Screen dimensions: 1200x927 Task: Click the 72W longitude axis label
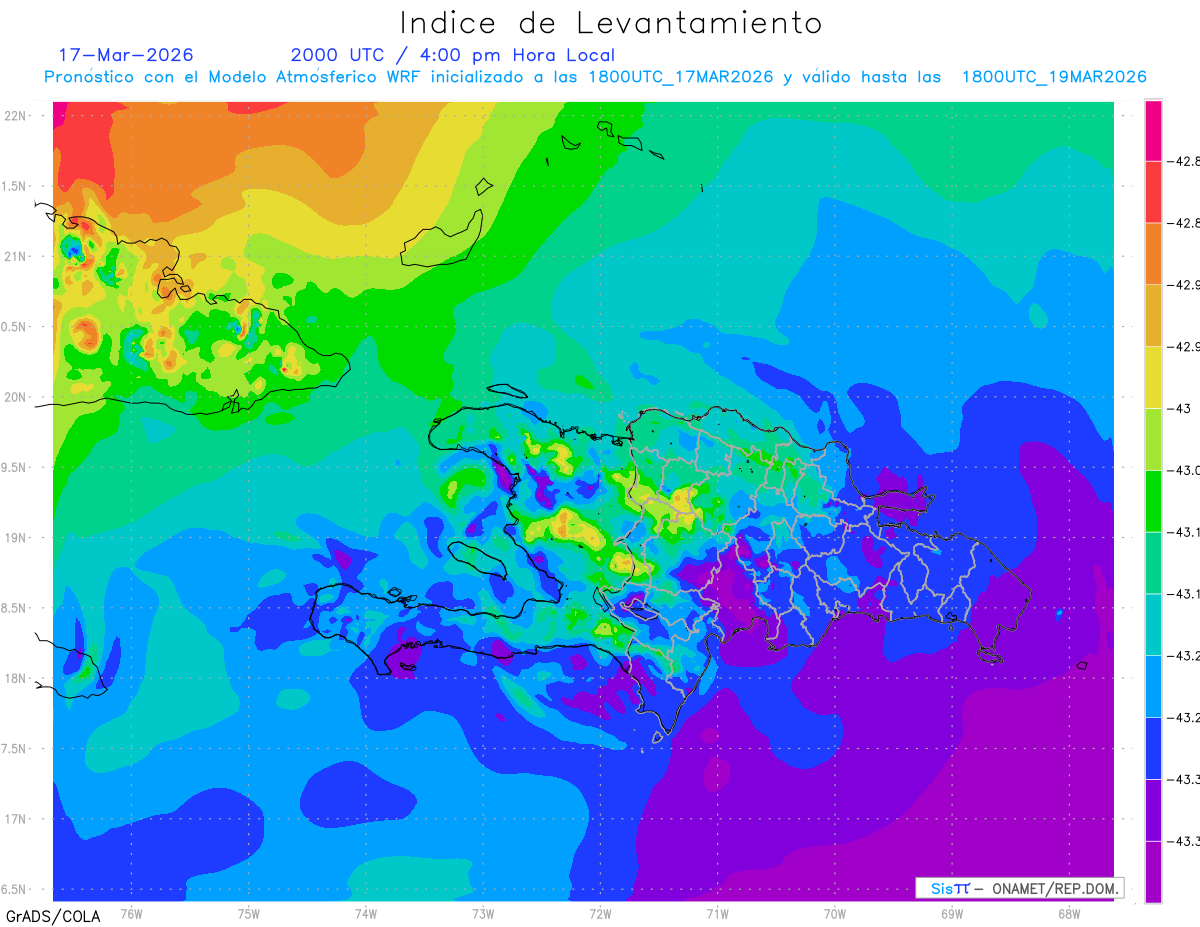600,913
